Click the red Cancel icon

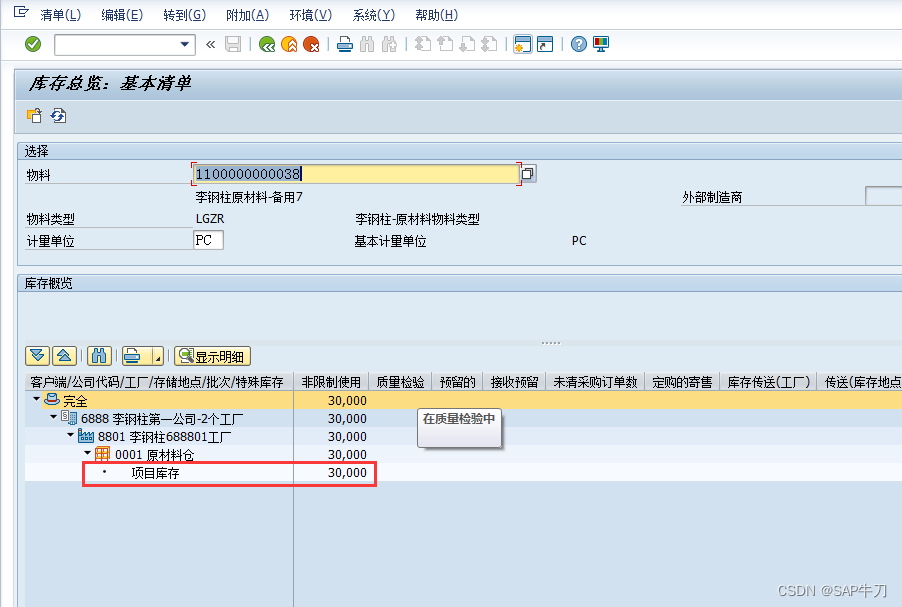[311, 44]
